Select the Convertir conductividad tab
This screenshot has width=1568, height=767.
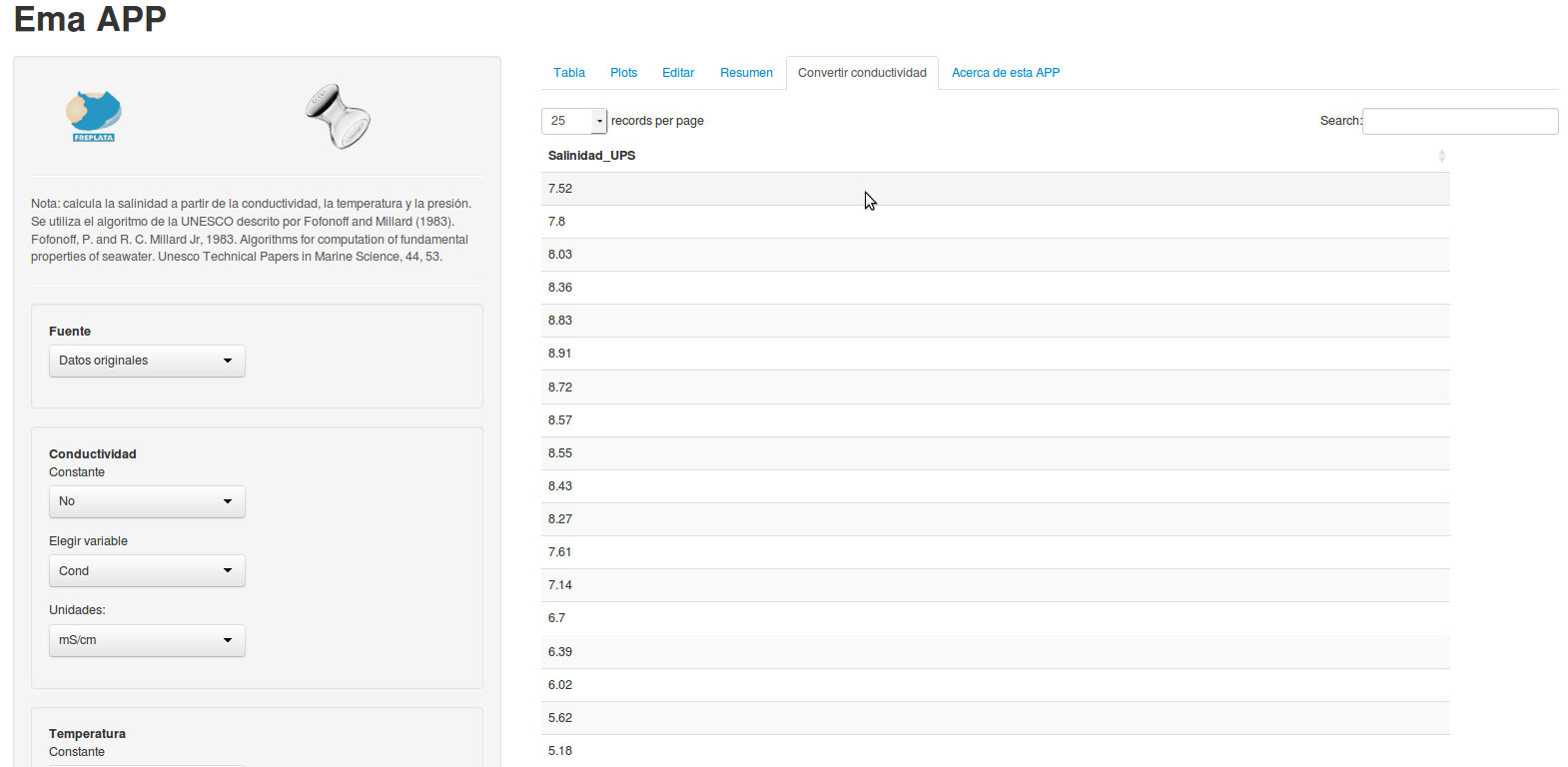862,73
